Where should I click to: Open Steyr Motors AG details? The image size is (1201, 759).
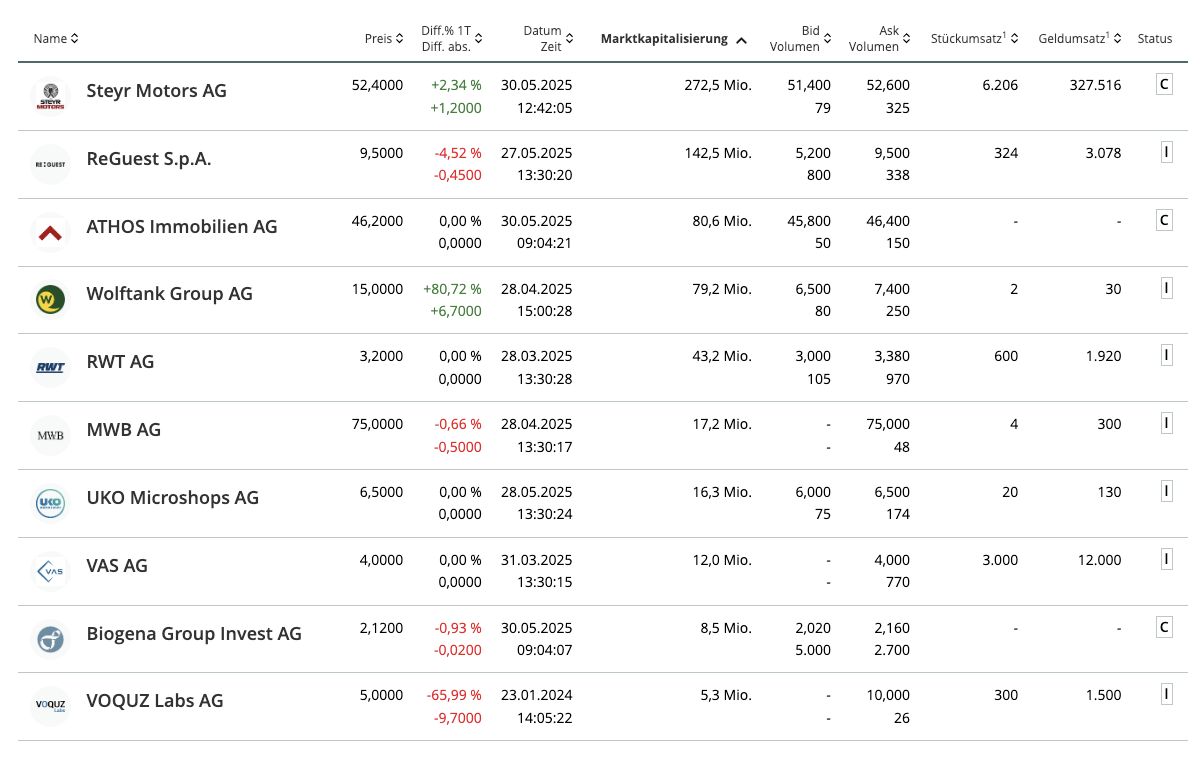(x=157, y=91)
